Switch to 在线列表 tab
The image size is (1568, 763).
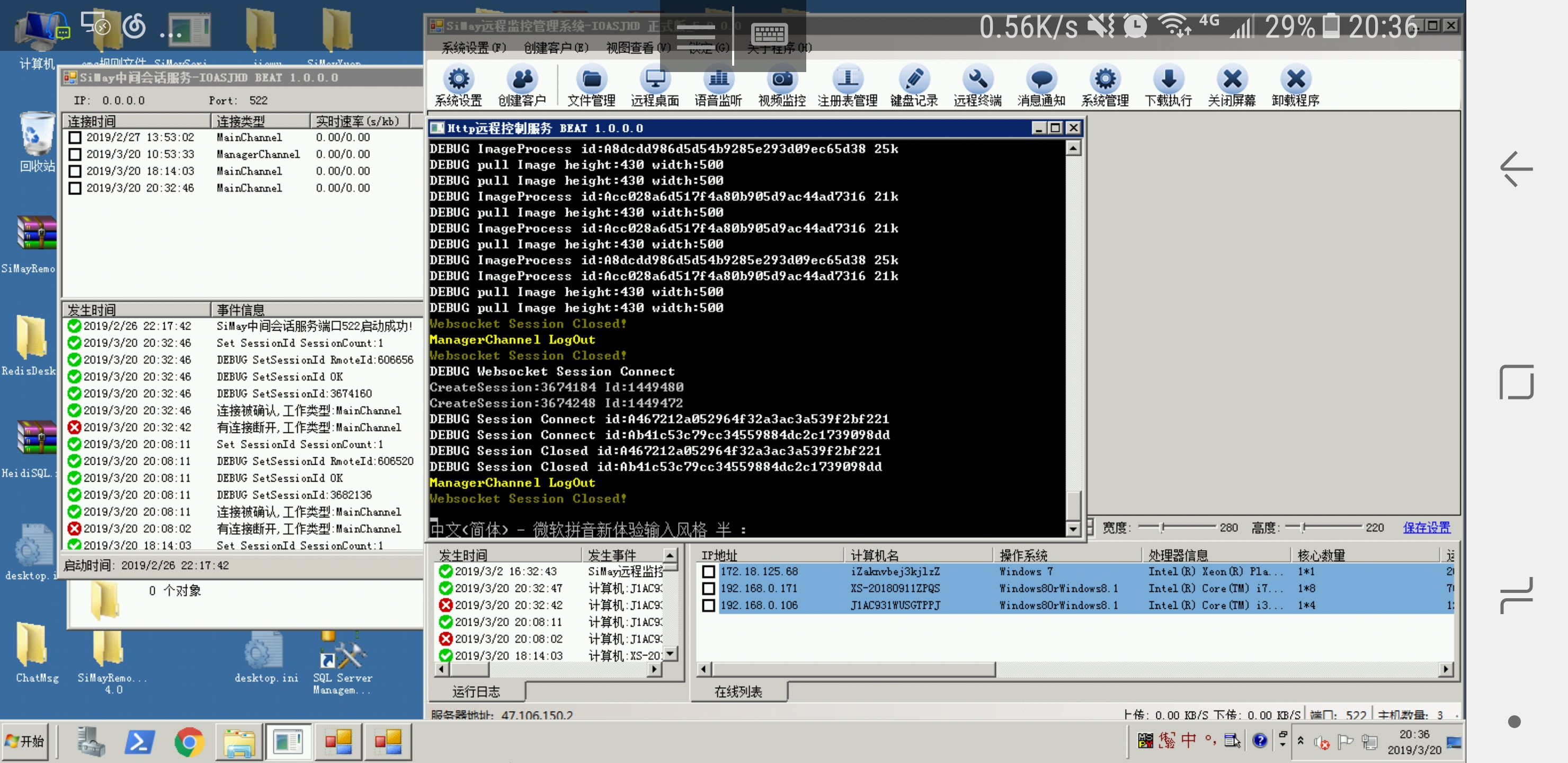pos(738,692)
